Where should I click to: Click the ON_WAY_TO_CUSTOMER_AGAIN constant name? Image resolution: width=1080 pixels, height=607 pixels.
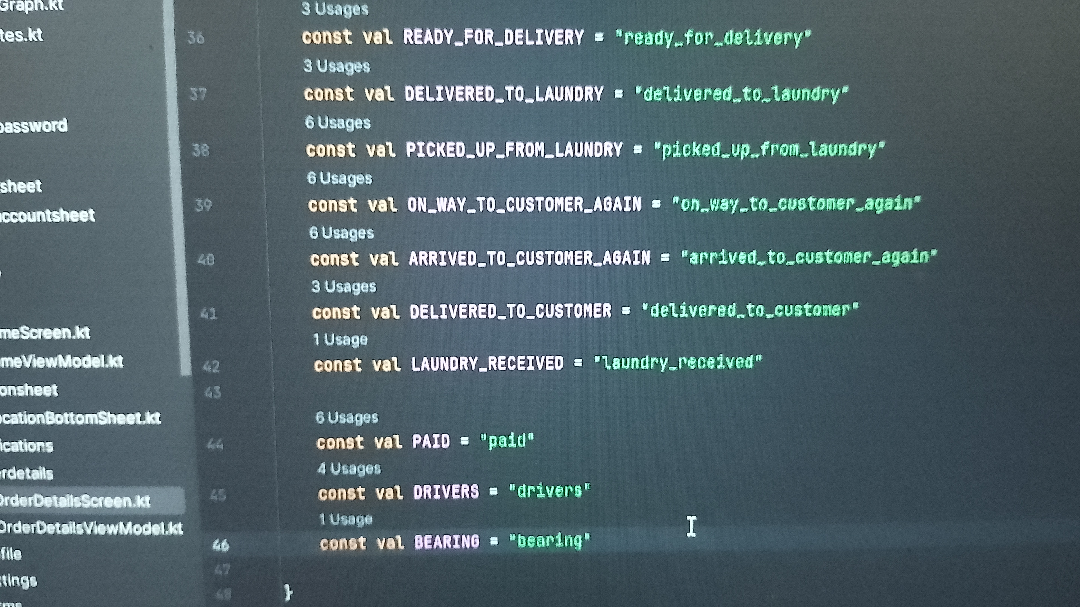point(524,205)
